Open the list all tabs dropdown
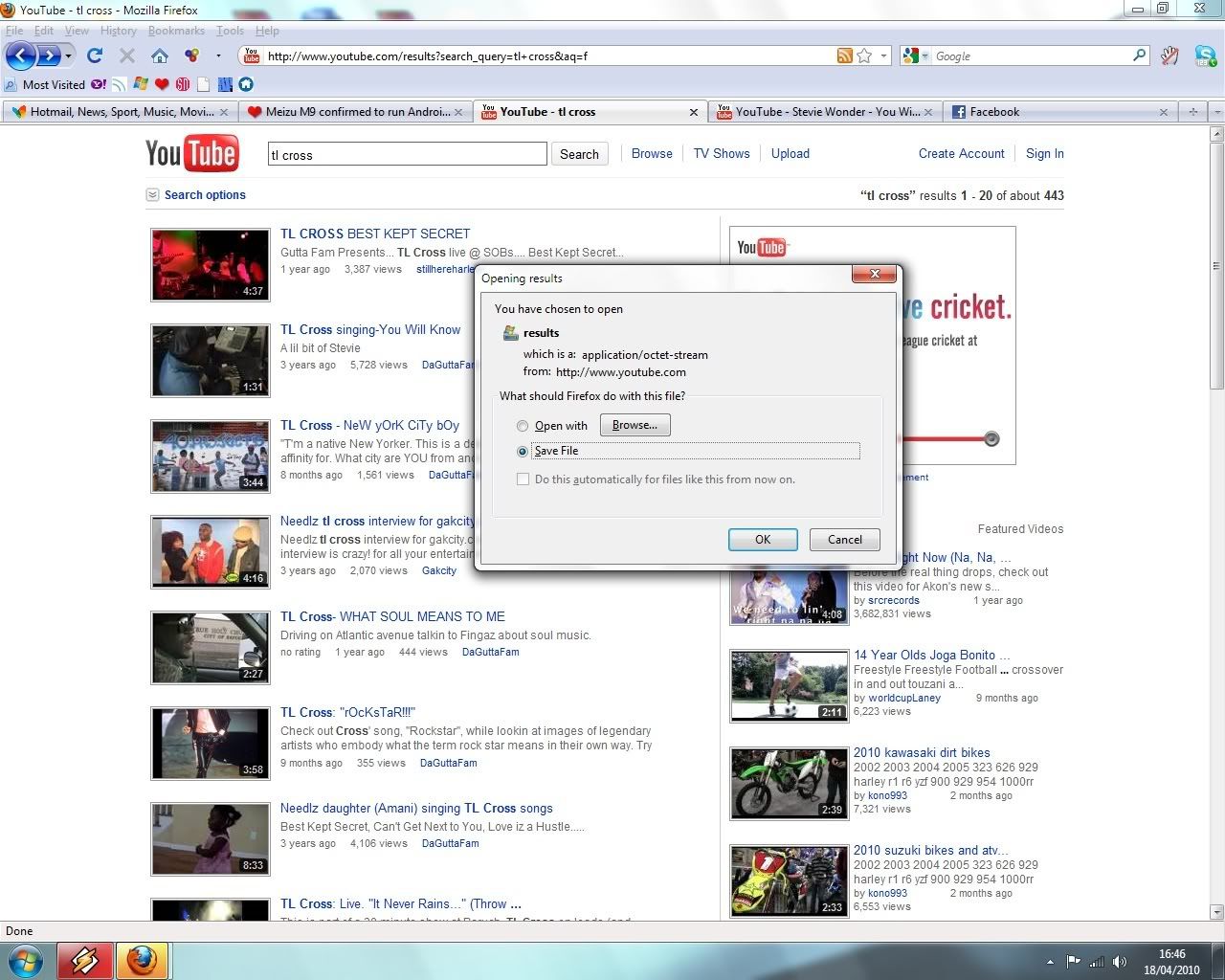Viewport: 1225px width, 980px height. pos(1216,112)
